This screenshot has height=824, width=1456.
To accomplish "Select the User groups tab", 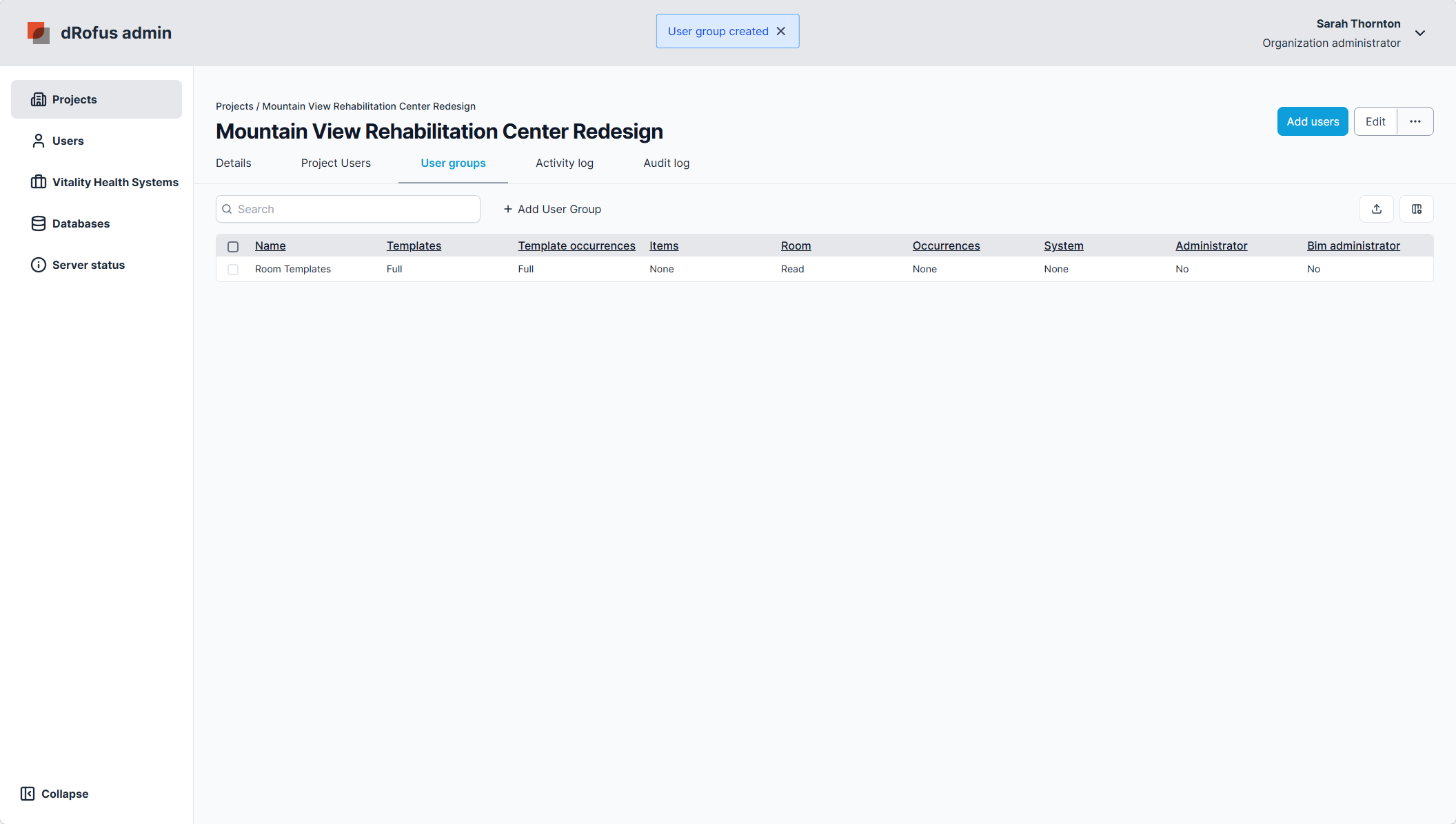I will tap(453, 163).
